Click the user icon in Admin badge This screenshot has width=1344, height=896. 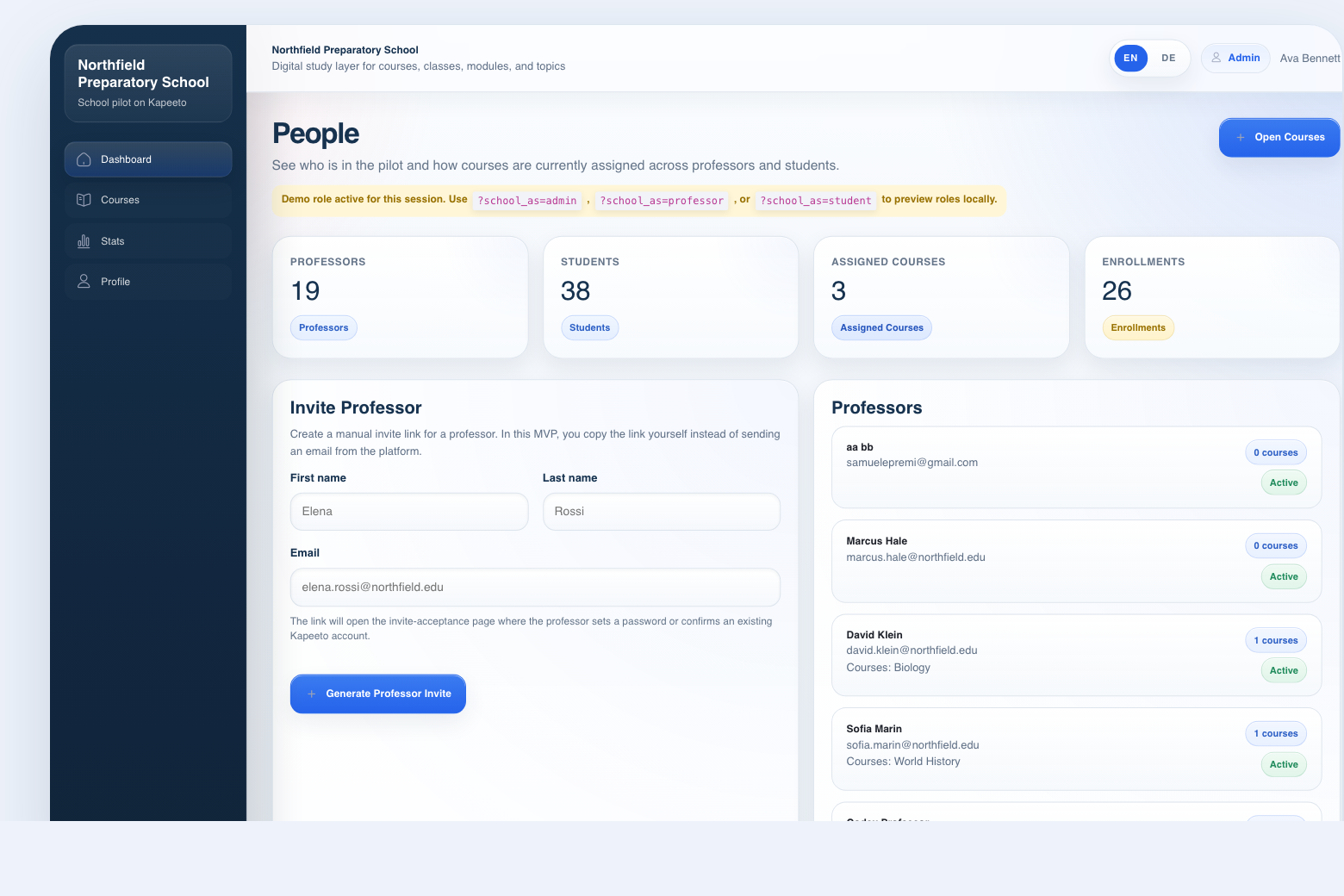1216,58
